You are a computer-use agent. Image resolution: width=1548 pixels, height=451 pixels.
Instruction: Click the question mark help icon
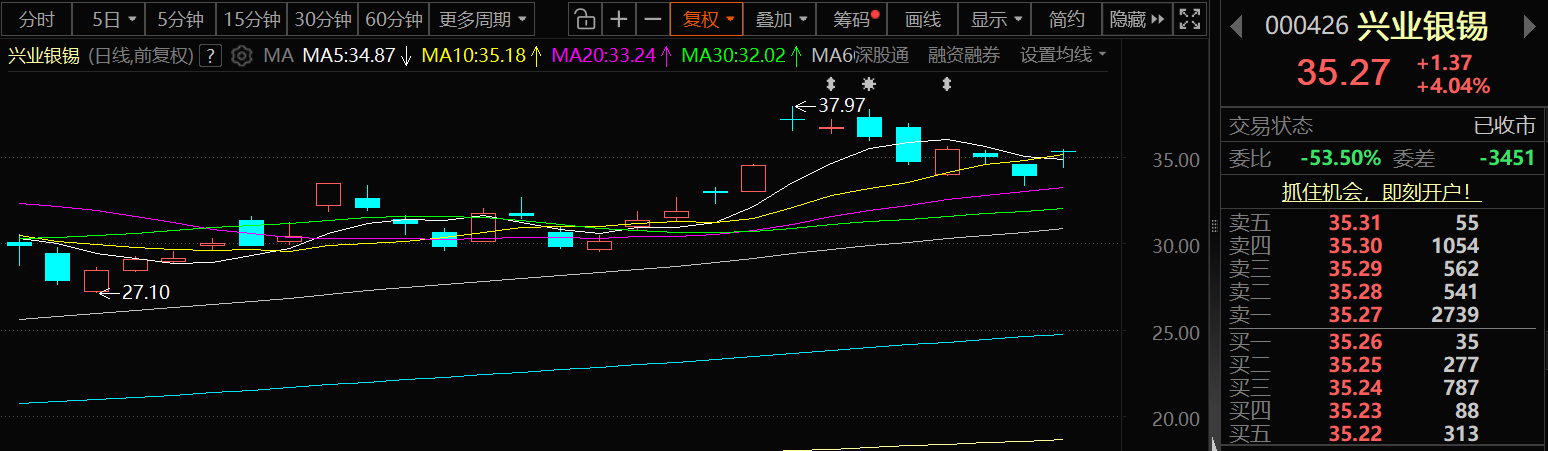pyautogui.click(x=210, y=56)
